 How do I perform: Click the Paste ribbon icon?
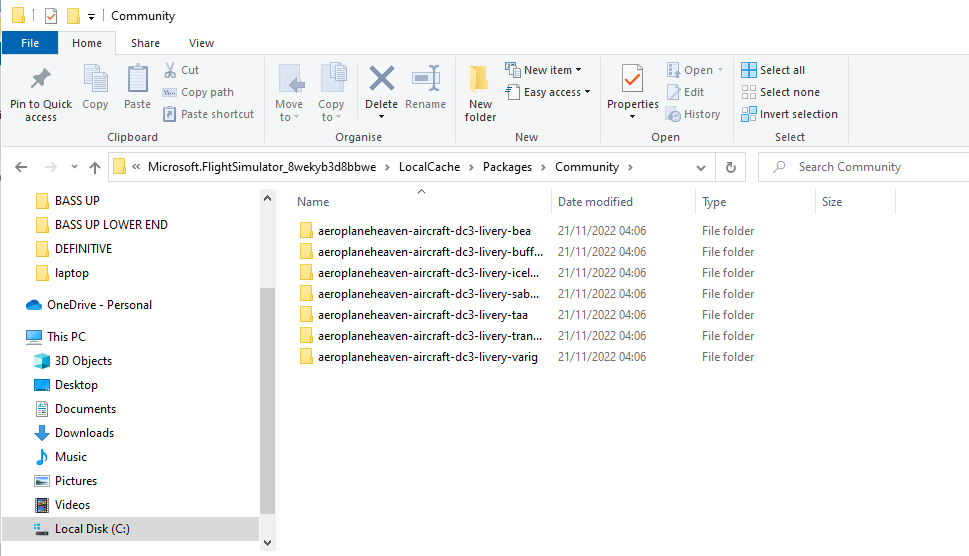[x=137, y=79]
